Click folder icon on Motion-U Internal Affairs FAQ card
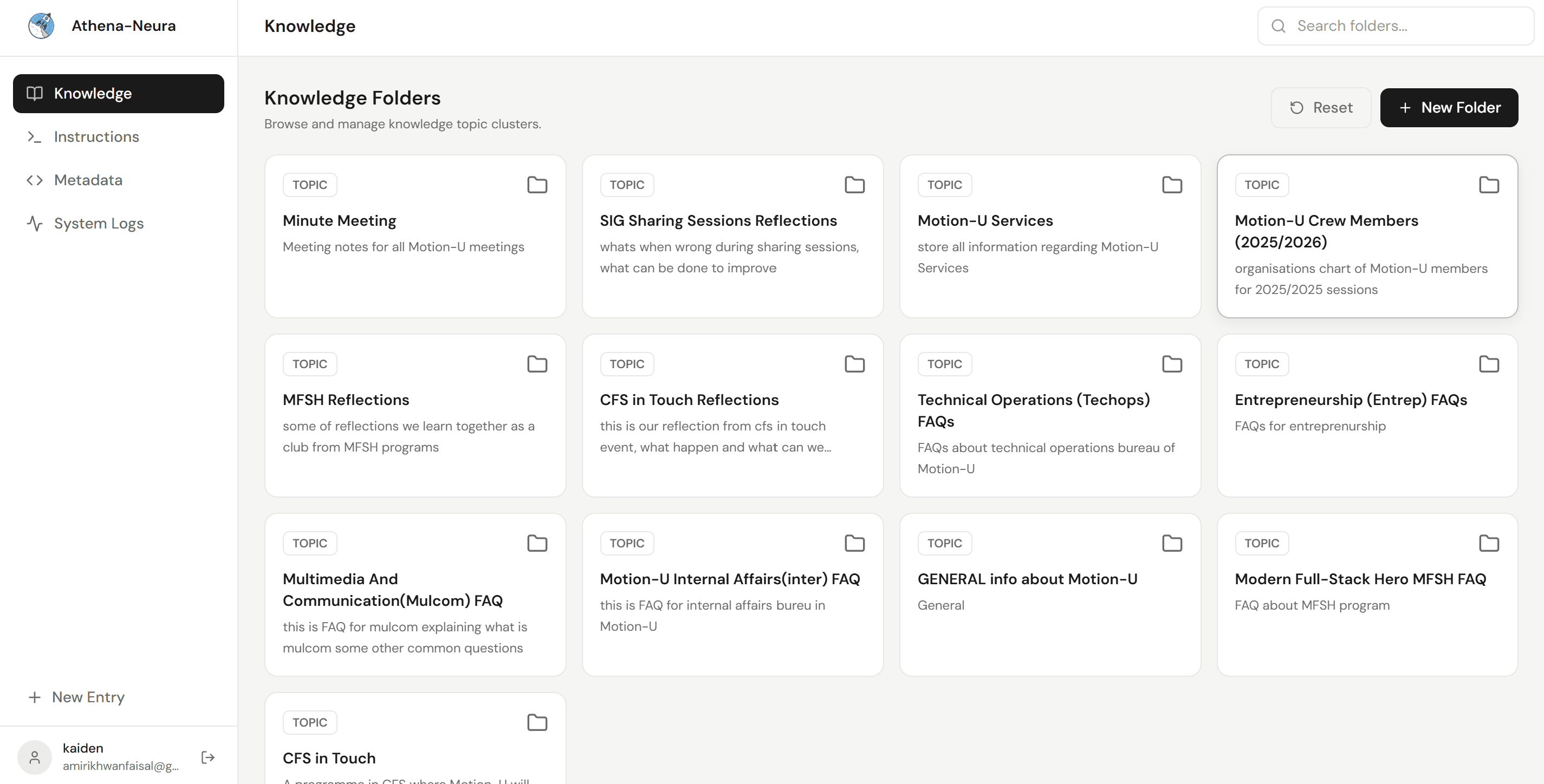 pos(855,543)
